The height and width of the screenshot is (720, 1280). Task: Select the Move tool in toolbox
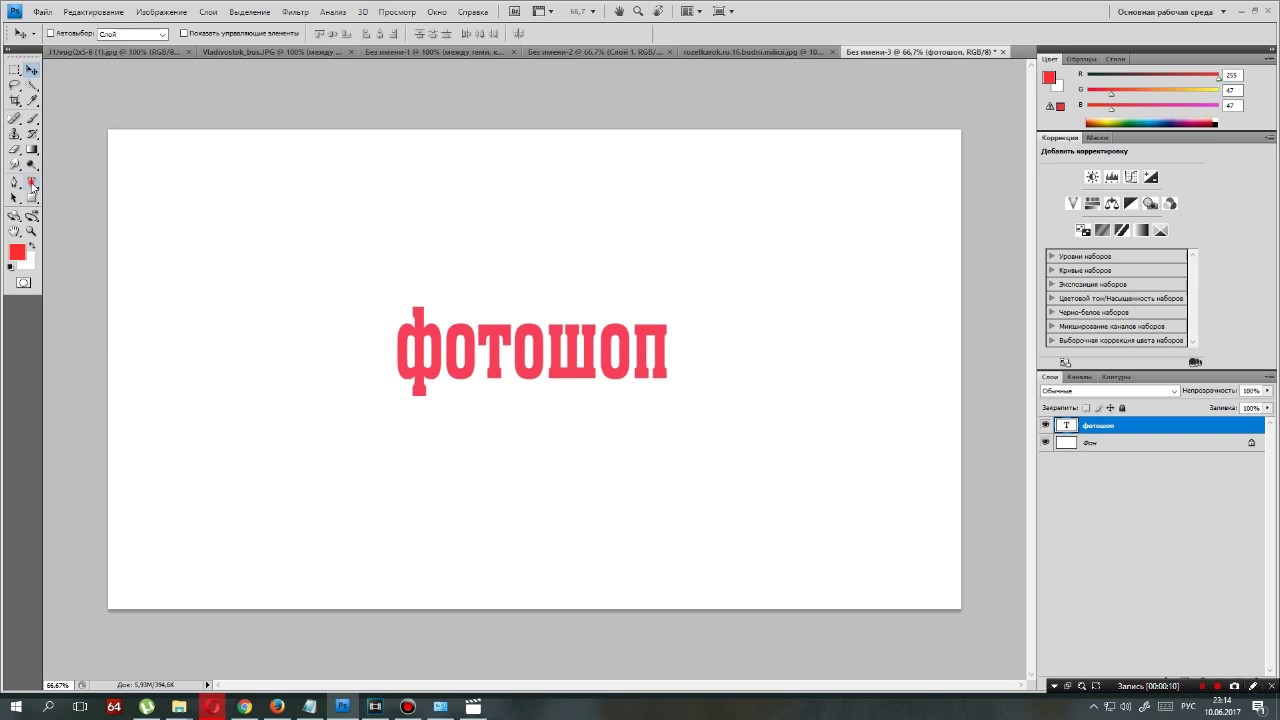click(x=32, y=70)
